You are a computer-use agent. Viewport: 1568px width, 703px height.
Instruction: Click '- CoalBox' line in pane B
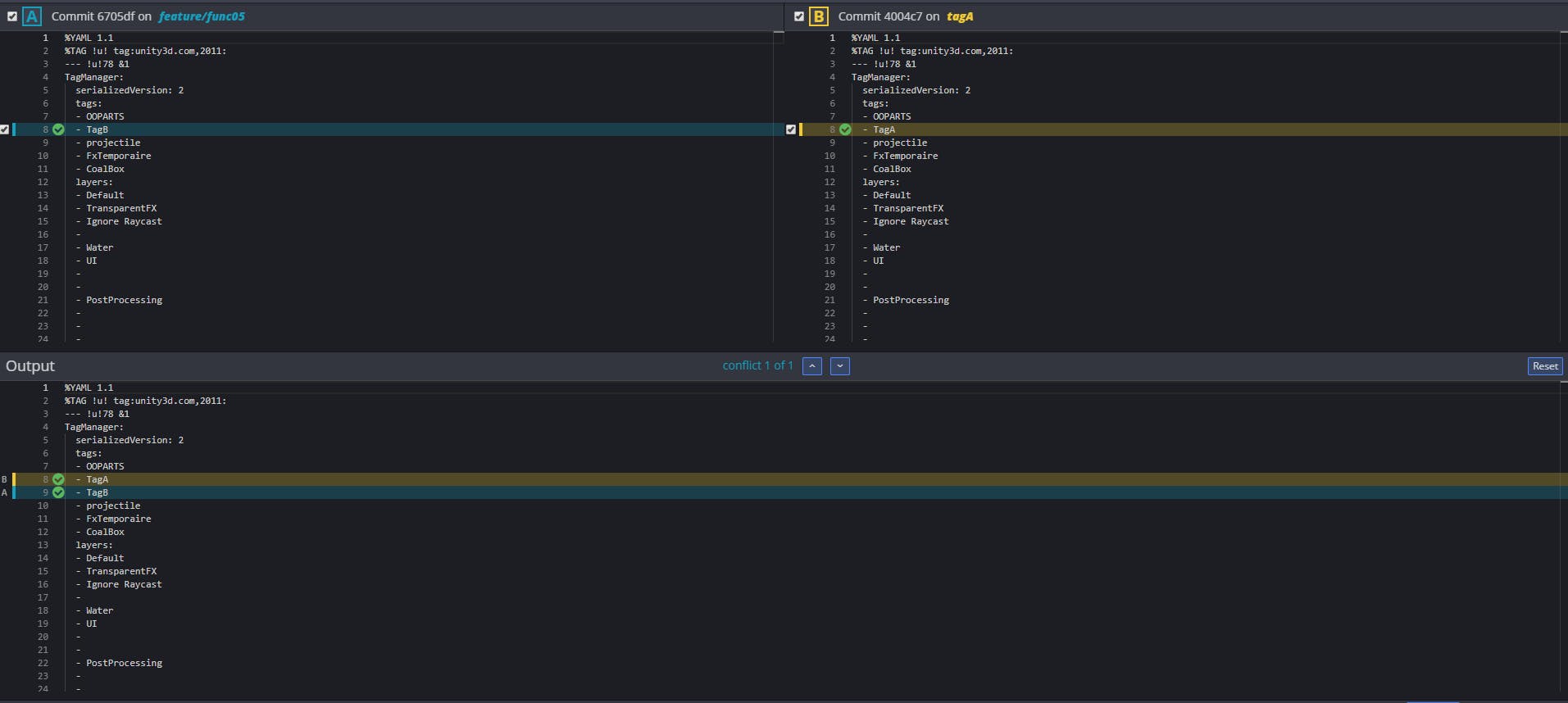coord(887,169)
